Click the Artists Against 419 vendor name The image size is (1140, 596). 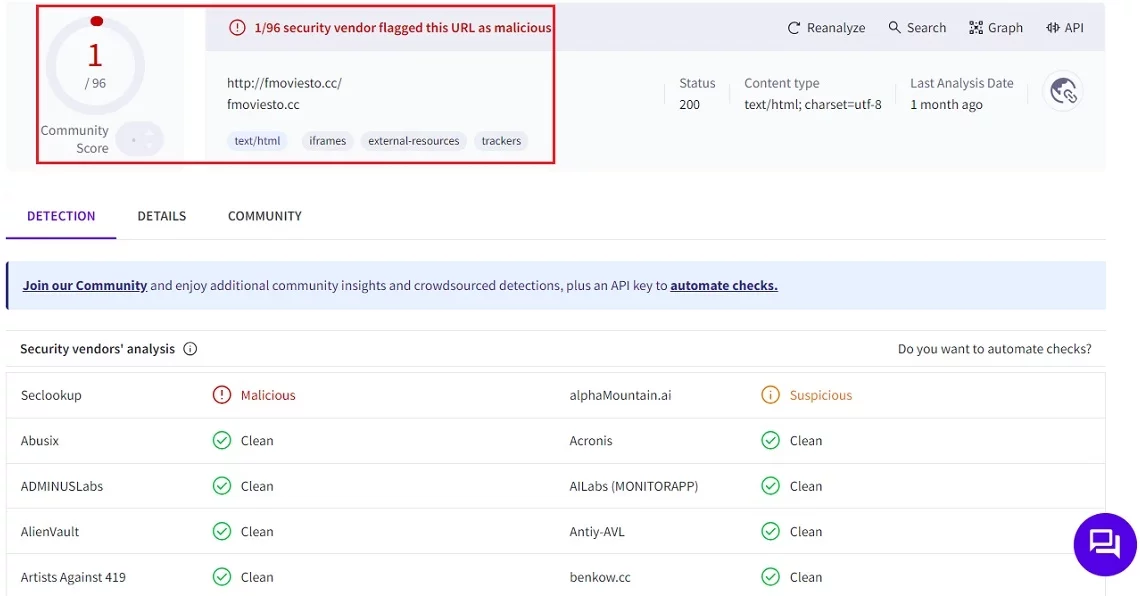coord(73,577)
